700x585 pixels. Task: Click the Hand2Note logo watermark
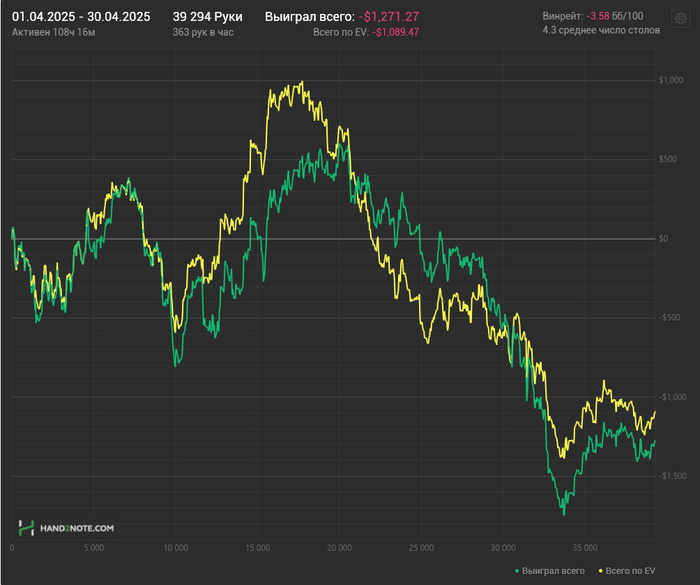(67, 527)
